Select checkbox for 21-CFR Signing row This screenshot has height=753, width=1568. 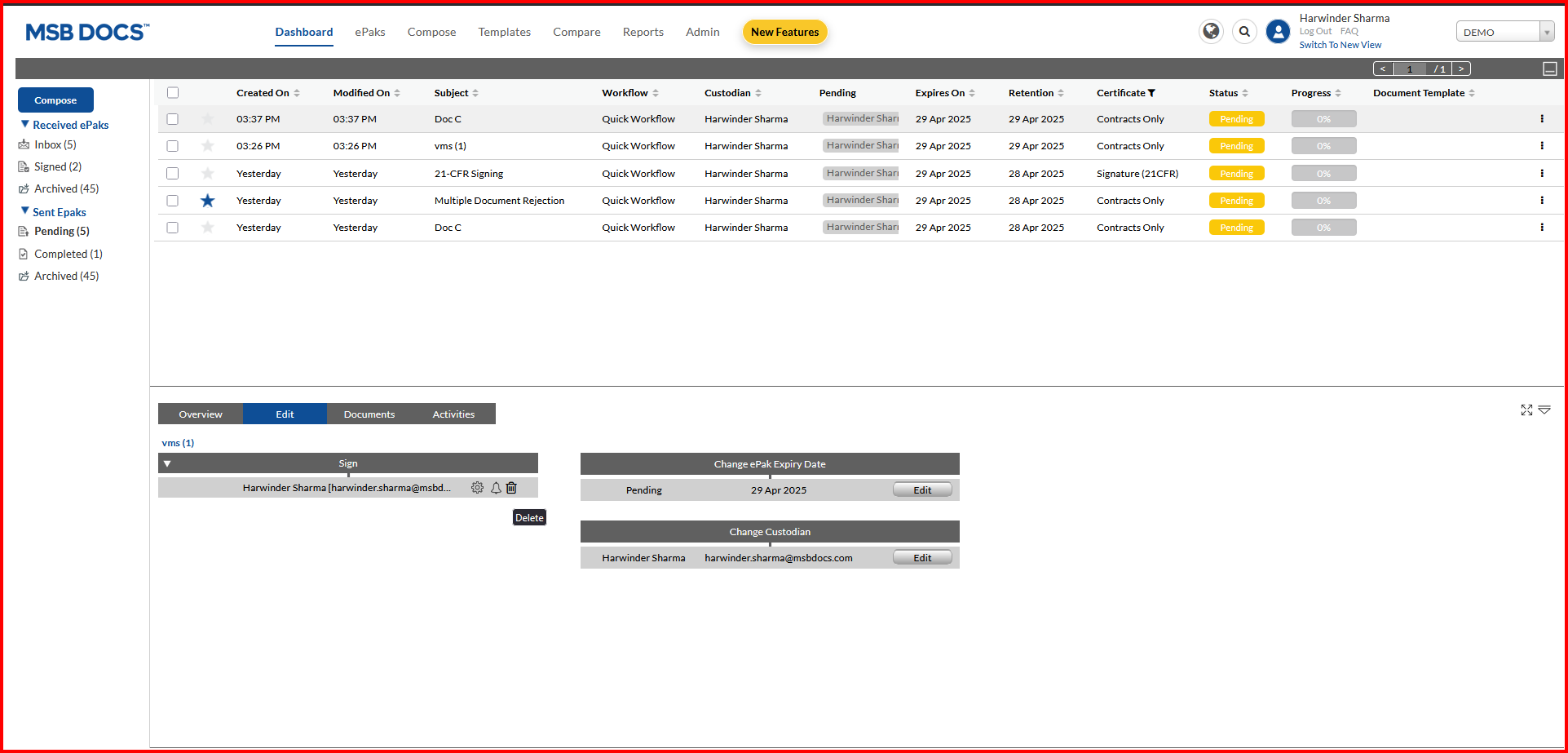coord(173,174)
